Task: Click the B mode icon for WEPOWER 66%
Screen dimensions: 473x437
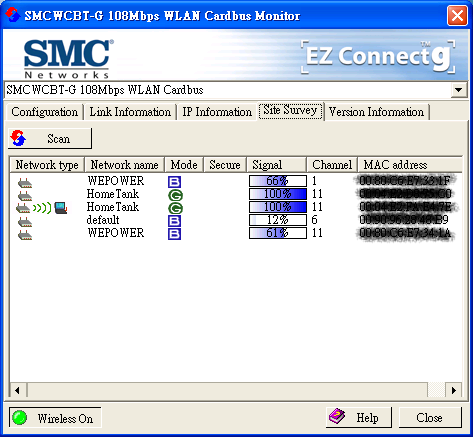Action: 174,182
